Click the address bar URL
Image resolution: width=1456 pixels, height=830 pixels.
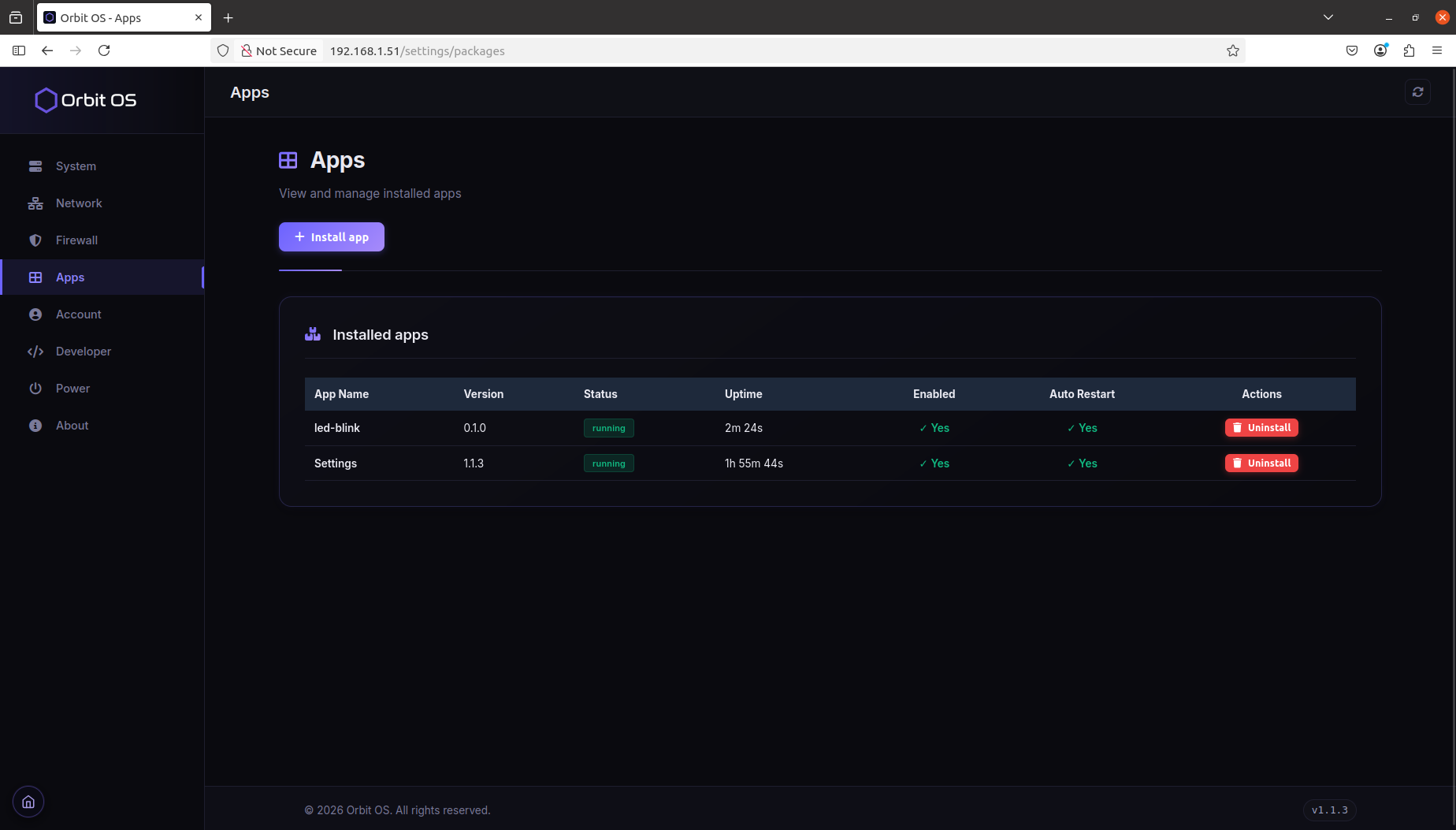pyautogui.click(x=418, y=51)
